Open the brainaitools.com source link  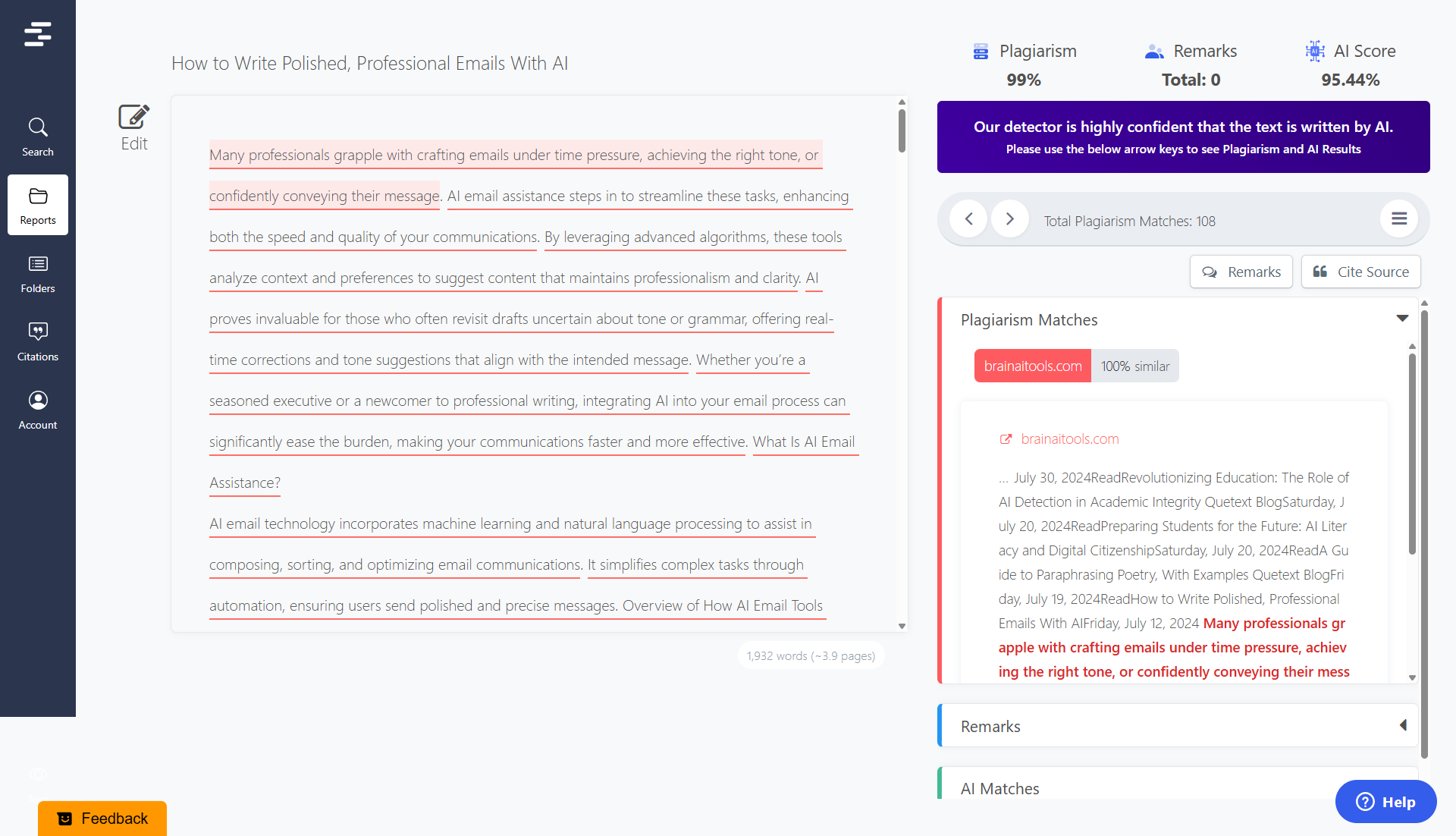click(x=1069, y=438)
